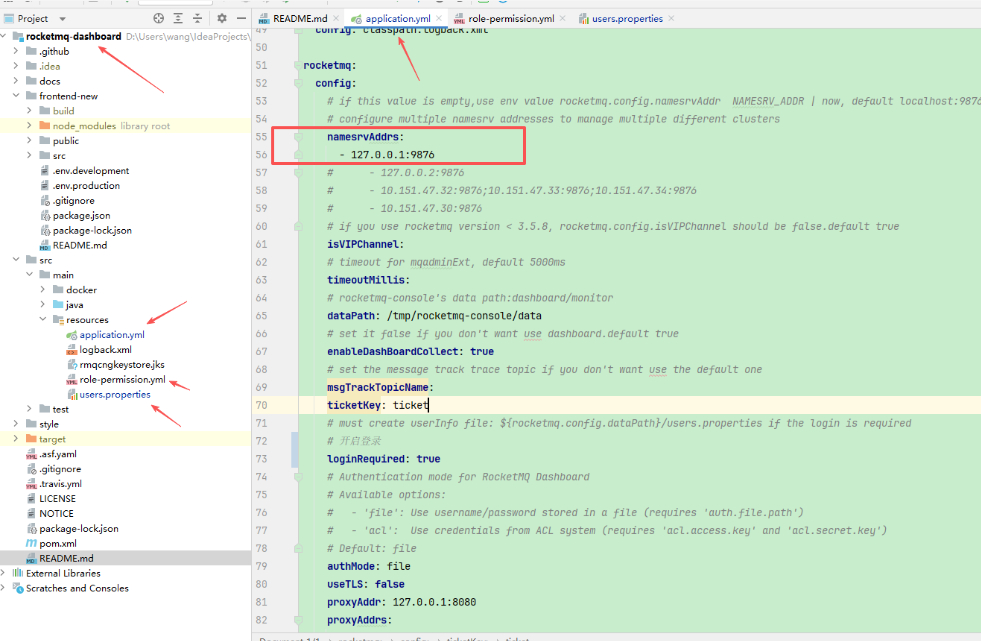Select .env.development file
The height and width of the screenshot is (641, 981).
91,171
